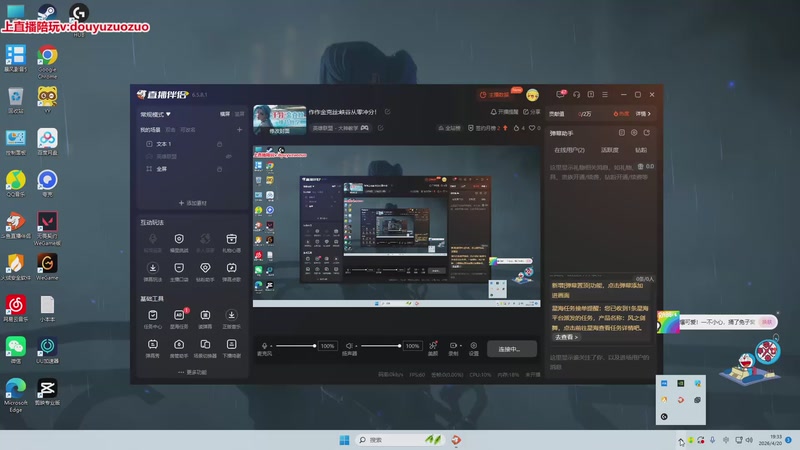Click the 去查看 link in task notice
The width and height of the screenshot is (800, 450).
click(x=566, y=337)
